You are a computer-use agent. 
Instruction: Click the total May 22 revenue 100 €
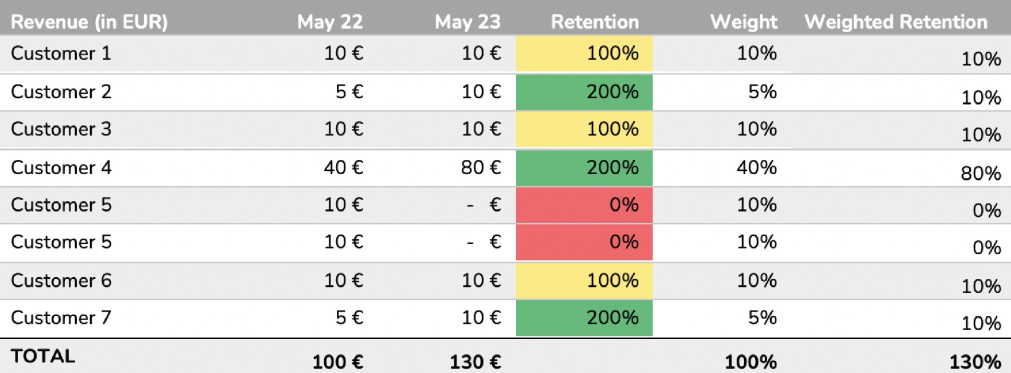pyautogui.click(x=338, y=362)
